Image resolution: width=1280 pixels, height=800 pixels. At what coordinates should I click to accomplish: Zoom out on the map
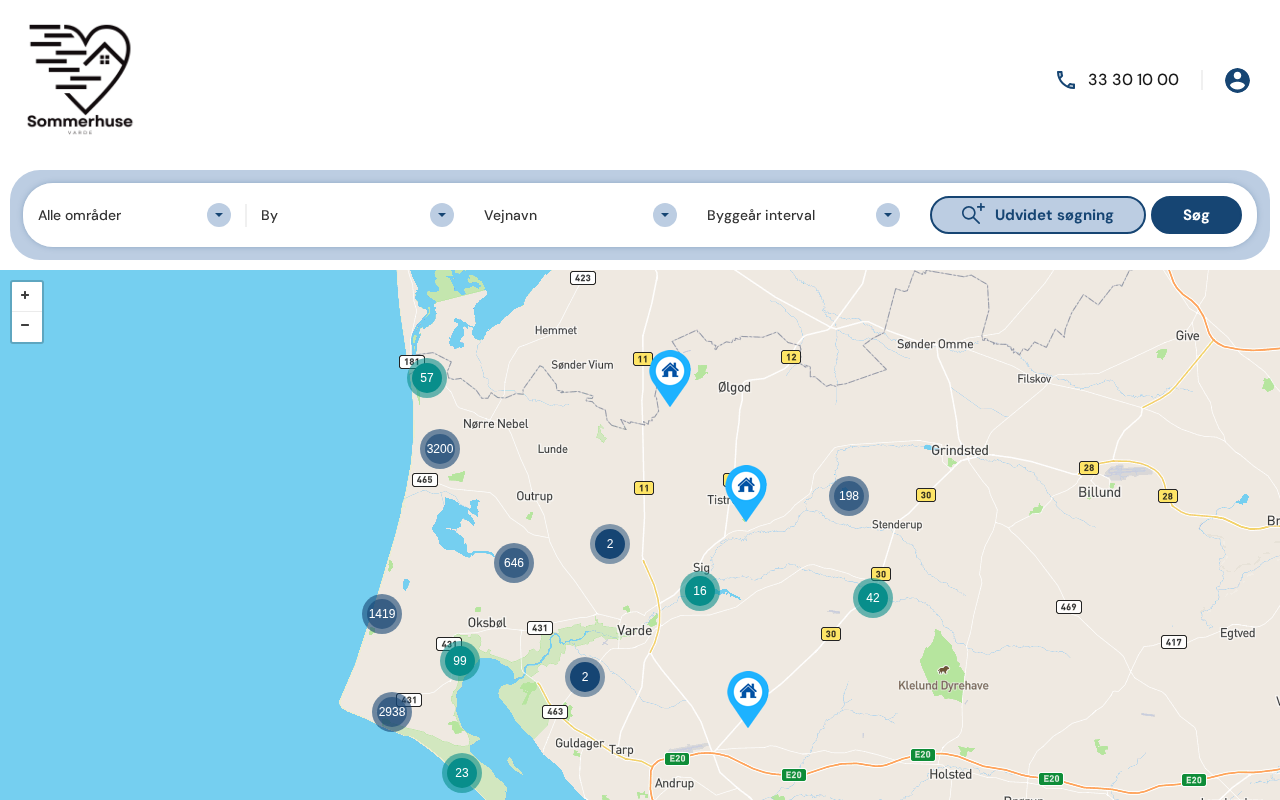tap(26, 326)
